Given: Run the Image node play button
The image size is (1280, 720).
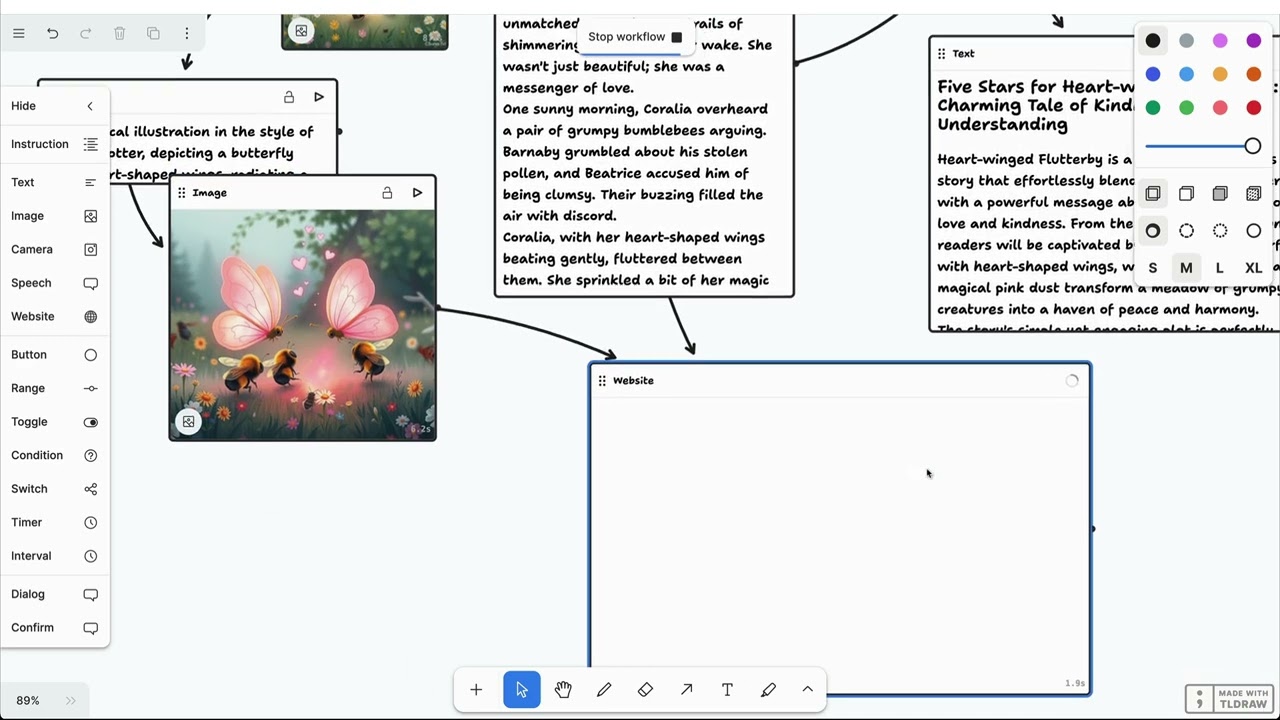Looking at the screenshot, I should (417, 193).
